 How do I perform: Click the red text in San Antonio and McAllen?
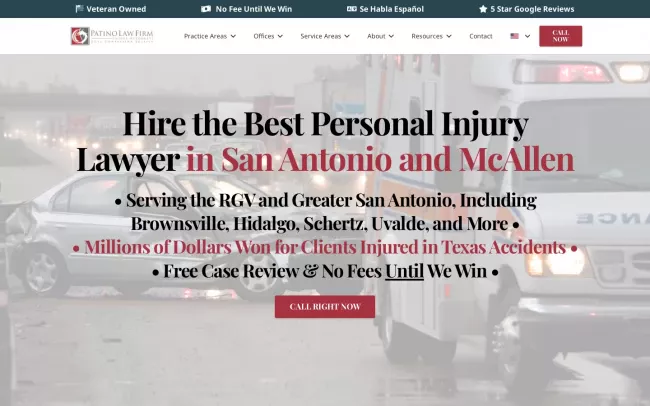click(380, 158)
